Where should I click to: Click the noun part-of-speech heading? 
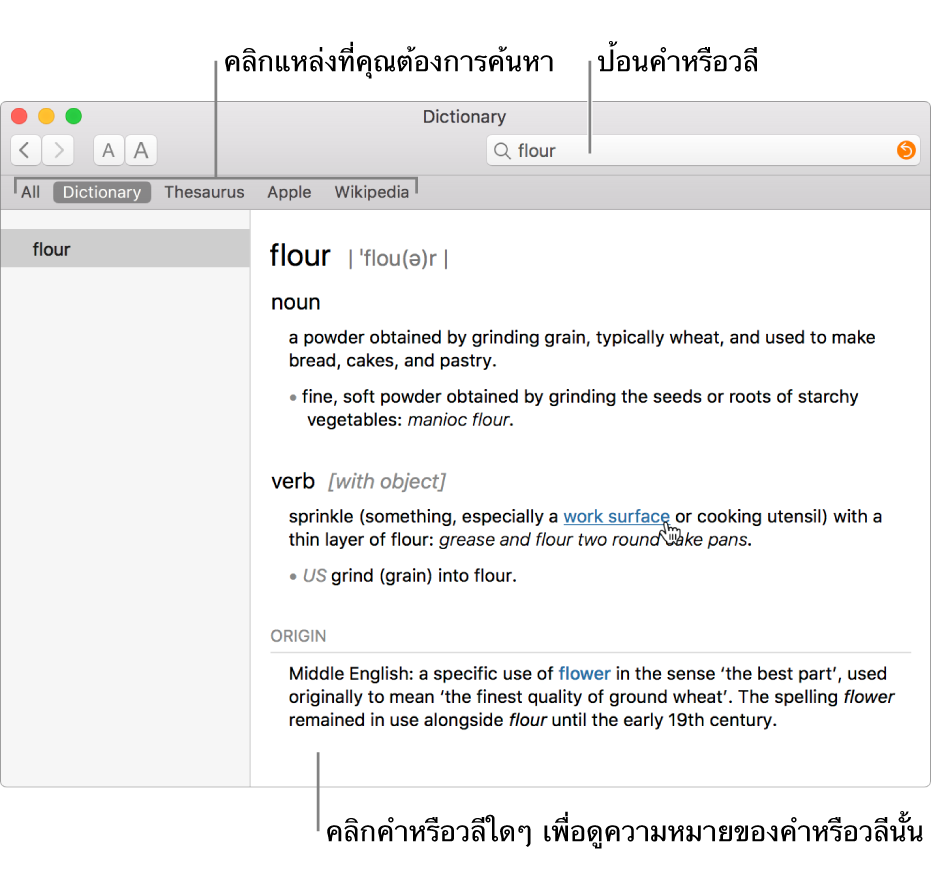(296, 303)
